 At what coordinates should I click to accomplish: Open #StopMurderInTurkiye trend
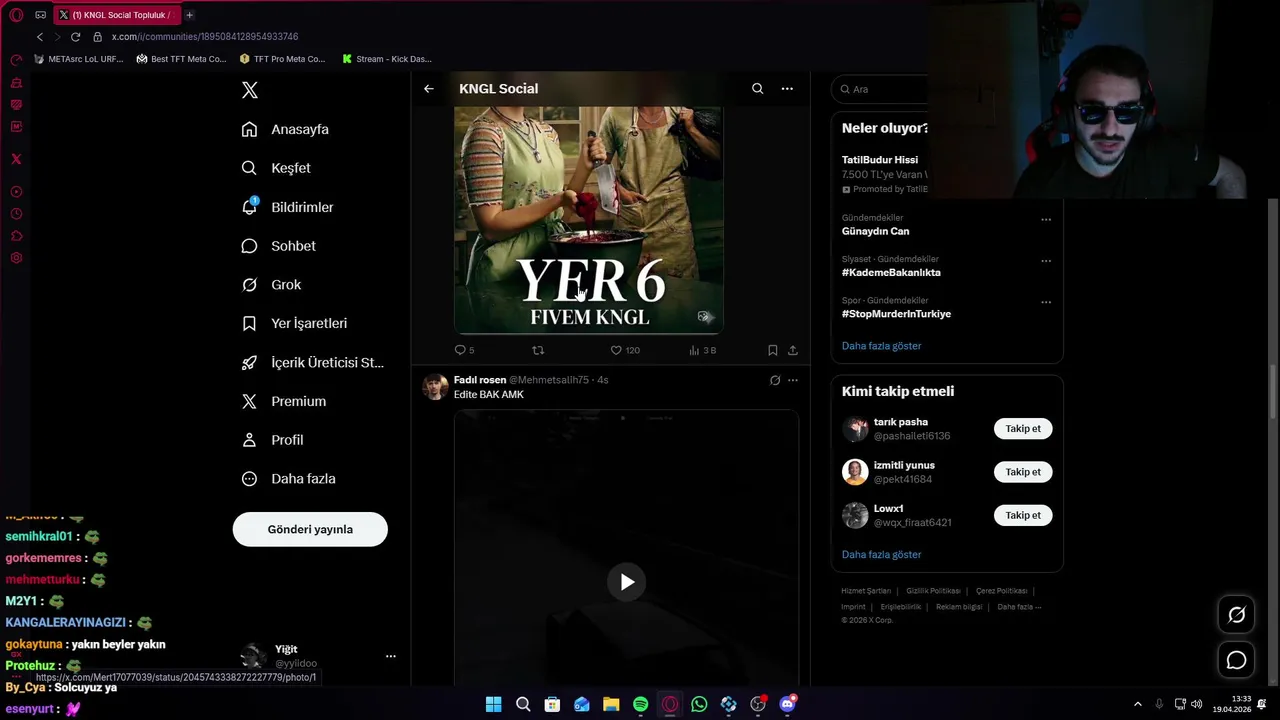(896, 314)
